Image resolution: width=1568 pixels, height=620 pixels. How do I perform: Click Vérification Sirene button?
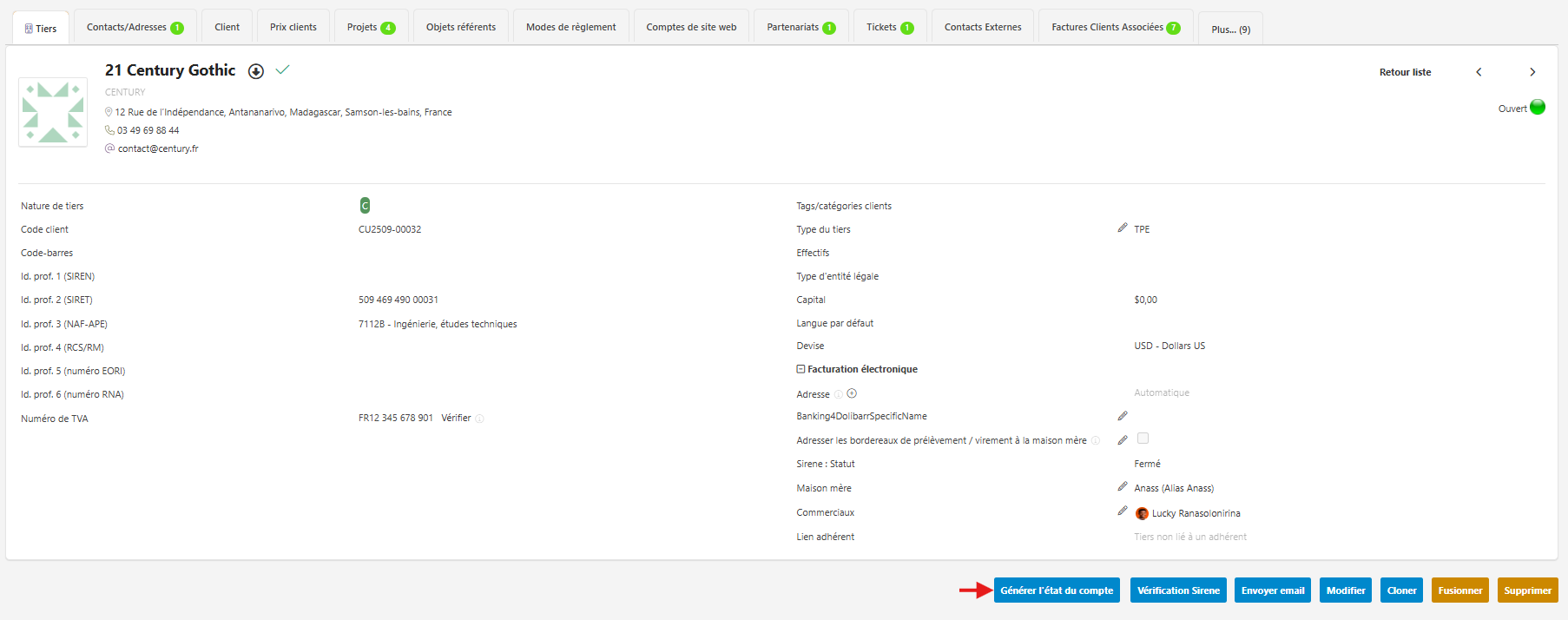tap(1178, 590)
